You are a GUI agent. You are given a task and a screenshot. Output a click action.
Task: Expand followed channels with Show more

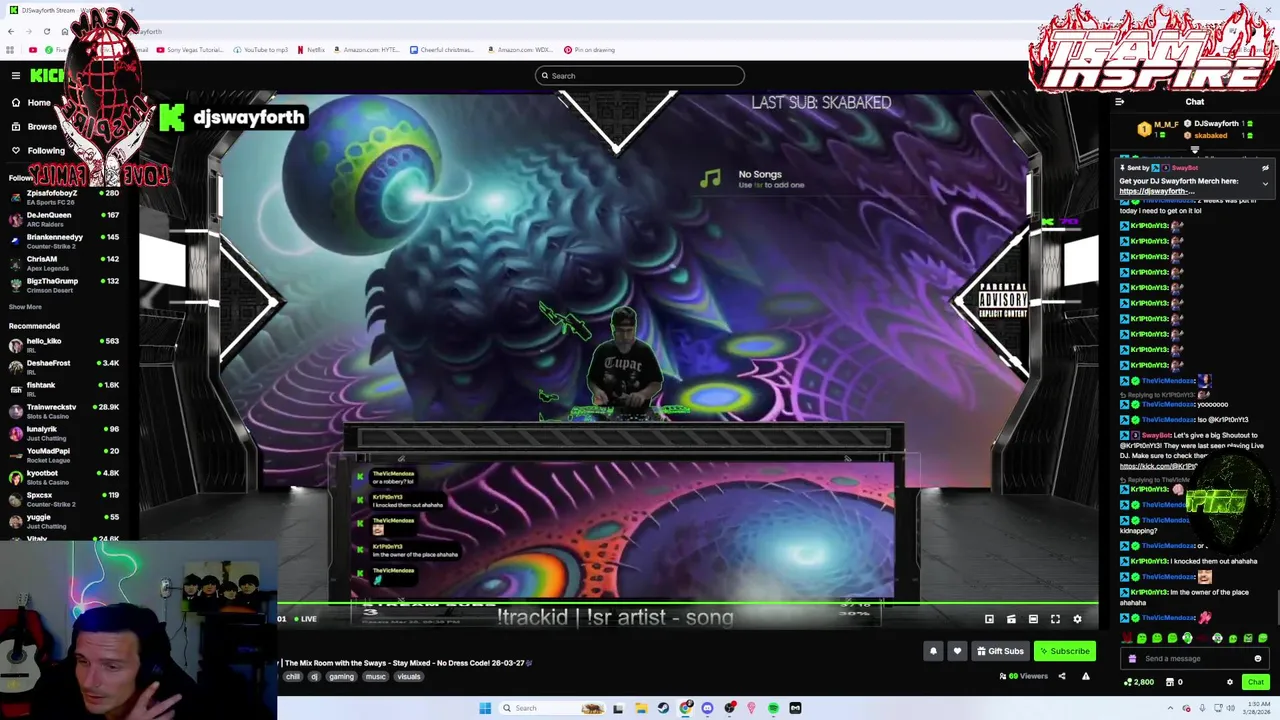pyautogui.click(x=25, y=307)
